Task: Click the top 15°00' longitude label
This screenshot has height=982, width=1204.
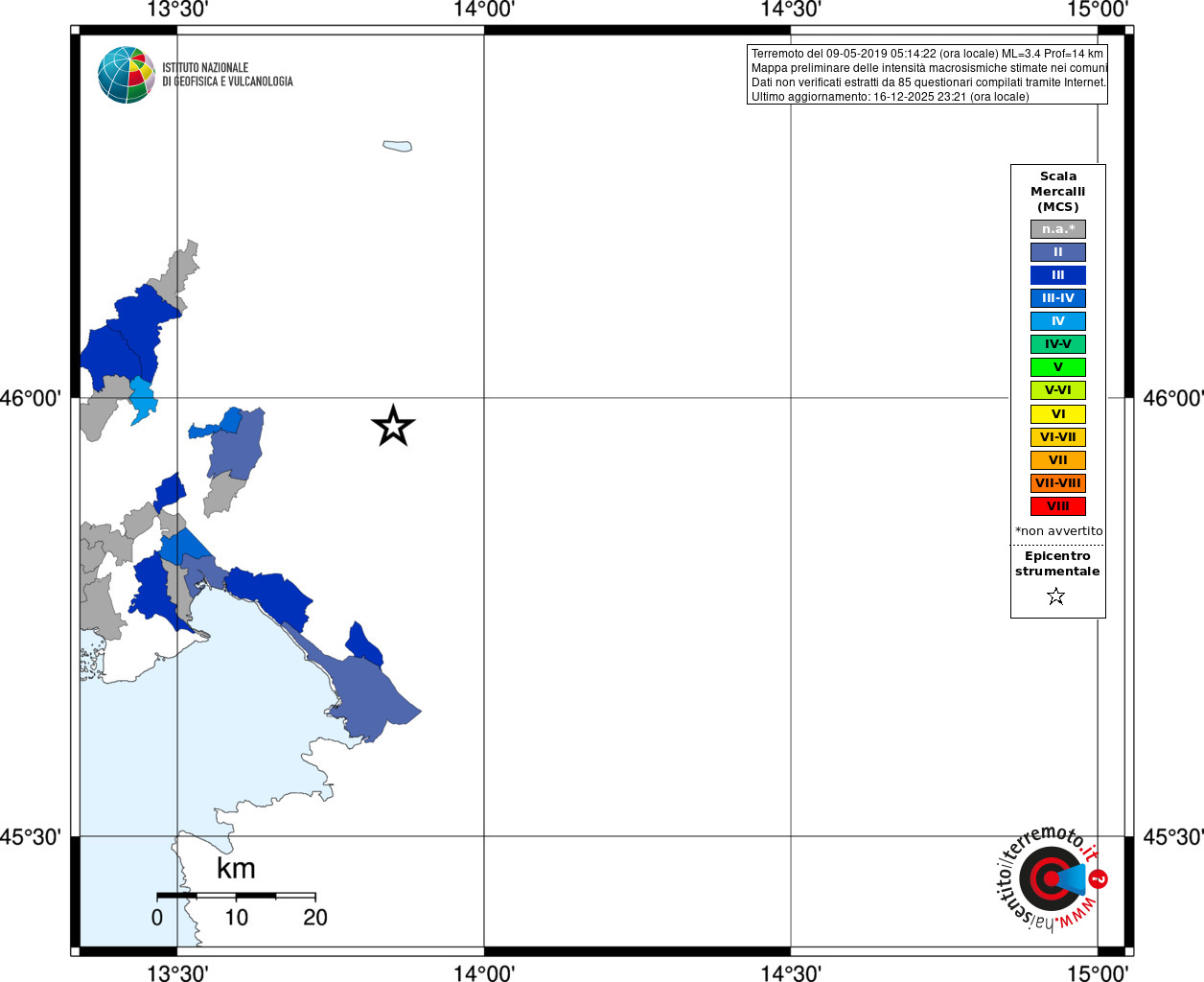Action: click(1098, 10)
